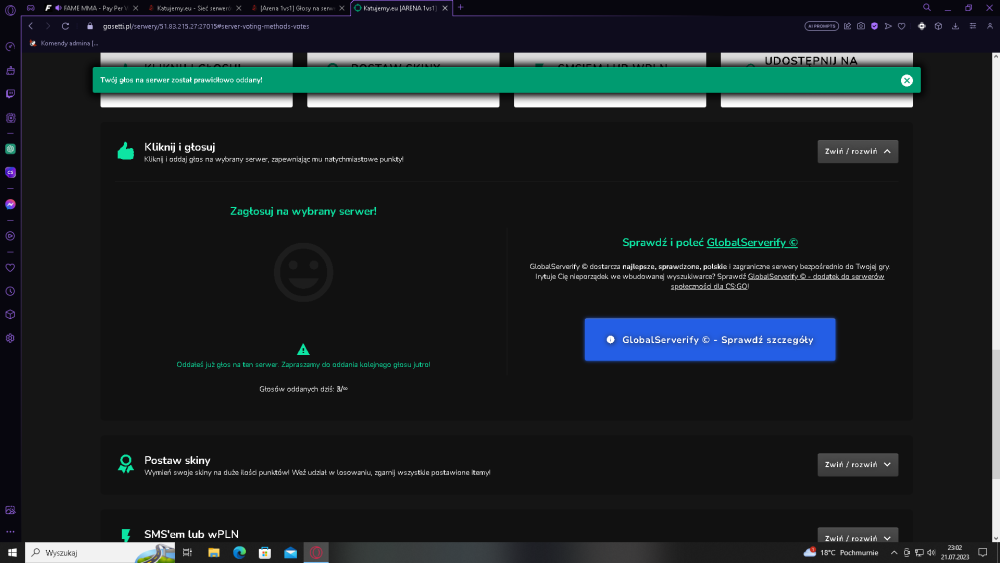The height and width of the screenshot is (563, 1000).
Task: Reload the current page
Action: 65,26
